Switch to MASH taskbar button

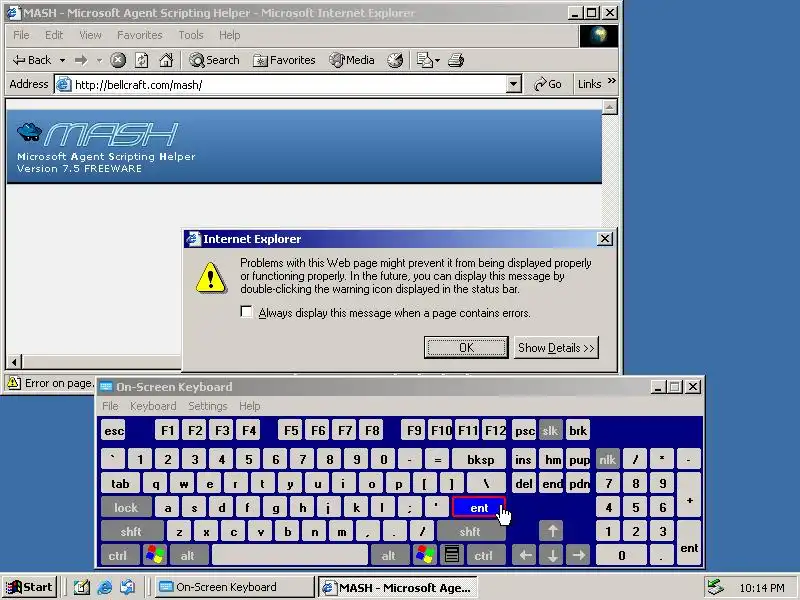point(398,587)
